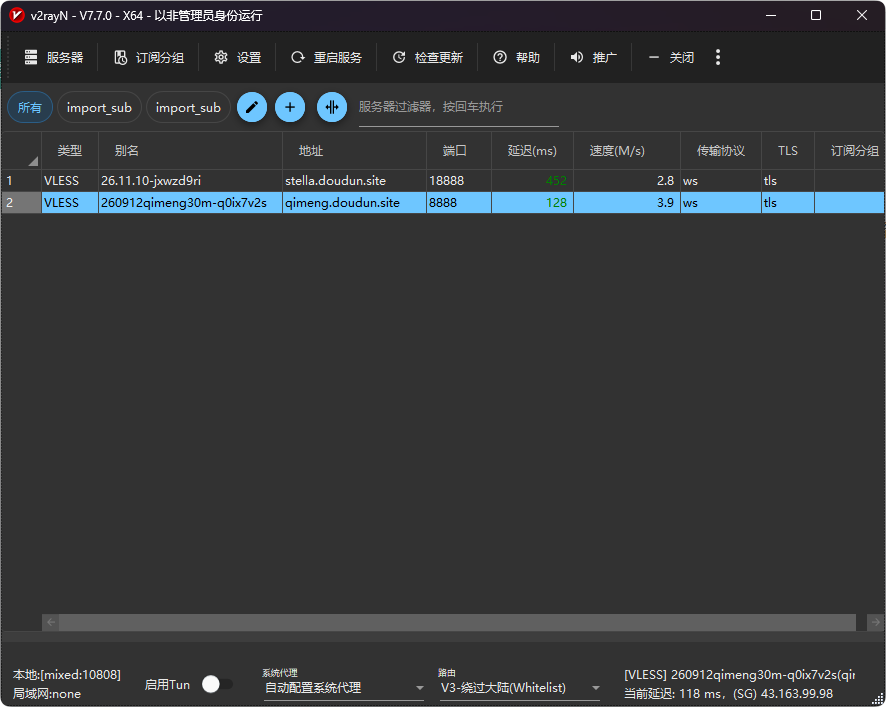Select the 所有 (All) tab
Screen dimensions: 886x707
(x=30, y=107)
